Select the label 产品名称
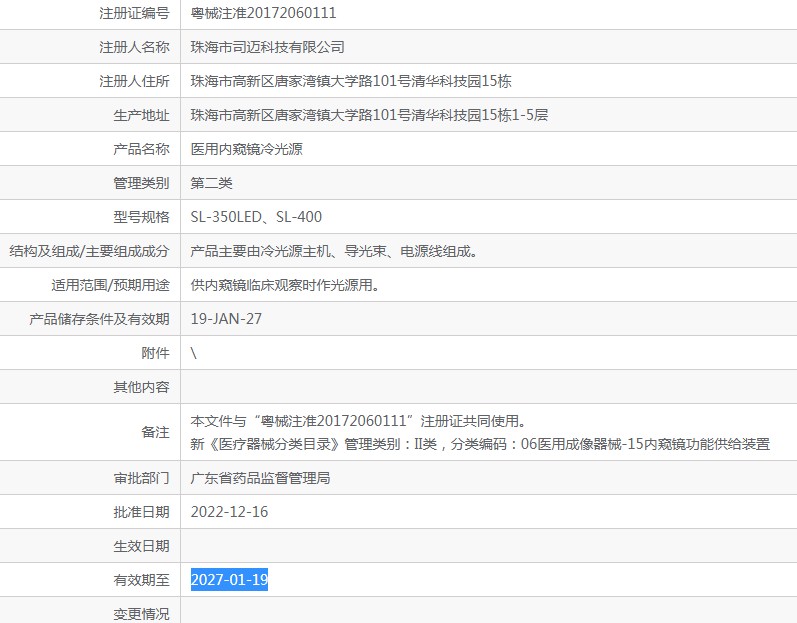The width and height of the screenshot is (797, 623). [141, 149]
